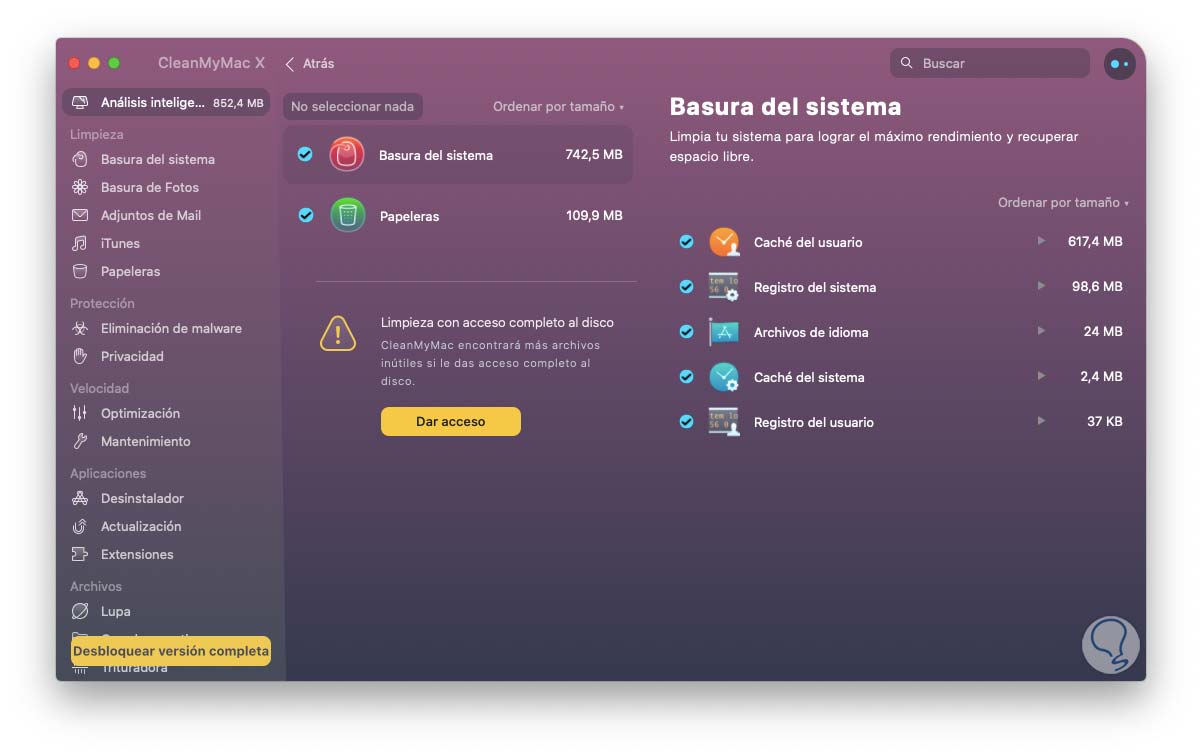Click the Privacidad hand icon
Screen dimensions: 1202x755
[80, 356]
